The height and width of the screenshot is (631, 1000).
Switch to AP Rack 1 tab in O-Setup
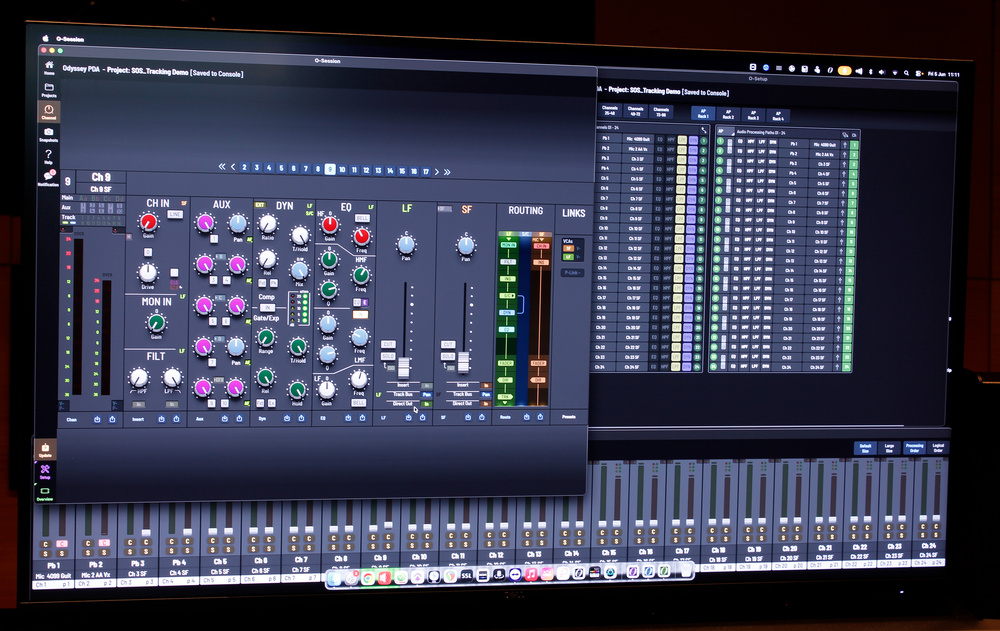[x=703, y=114]
